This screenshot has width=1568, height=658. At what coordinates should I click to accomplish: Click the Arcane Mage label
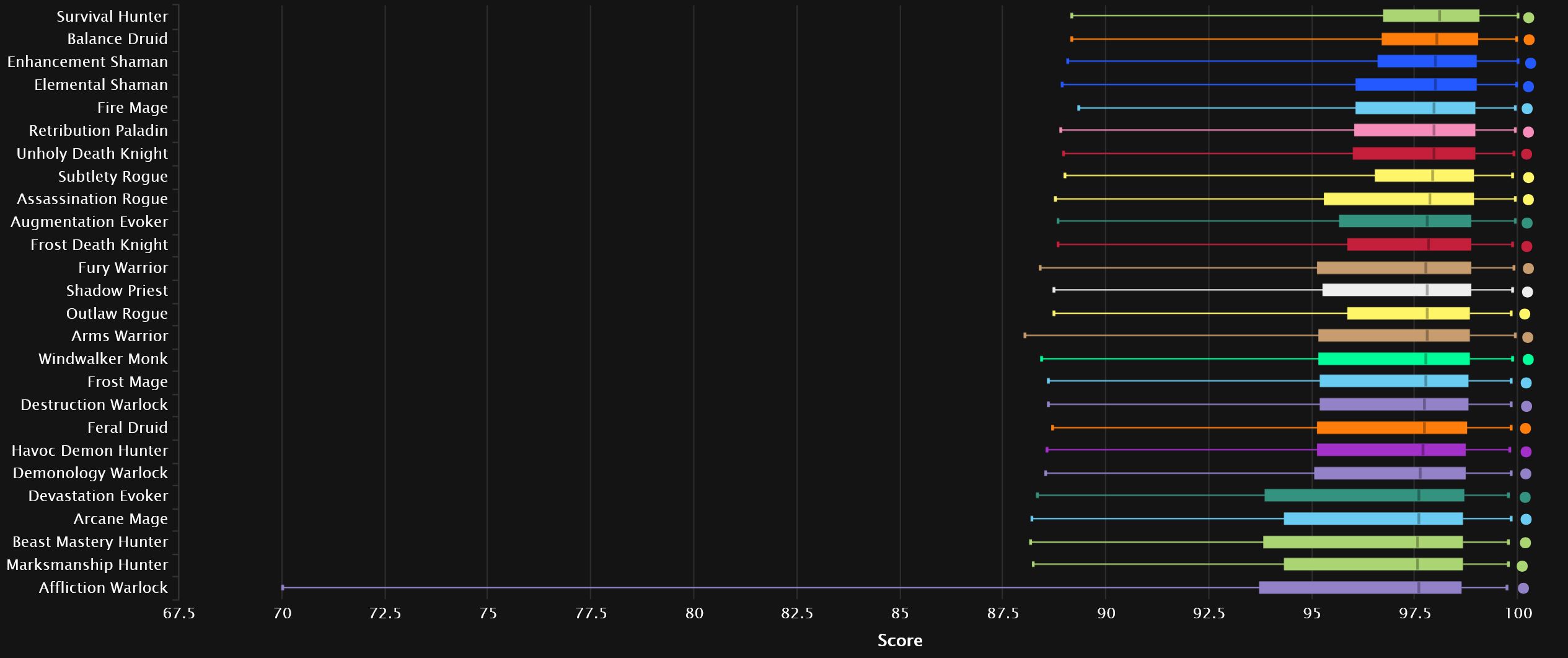click(x=121, y=519)
